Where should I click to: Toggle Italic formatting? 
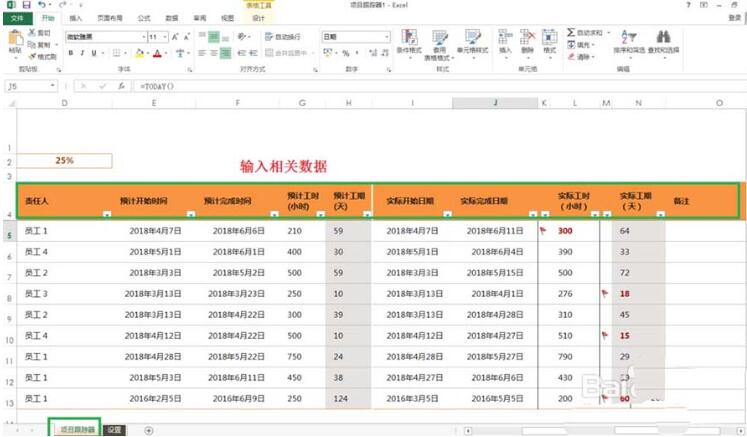[82, 53]
